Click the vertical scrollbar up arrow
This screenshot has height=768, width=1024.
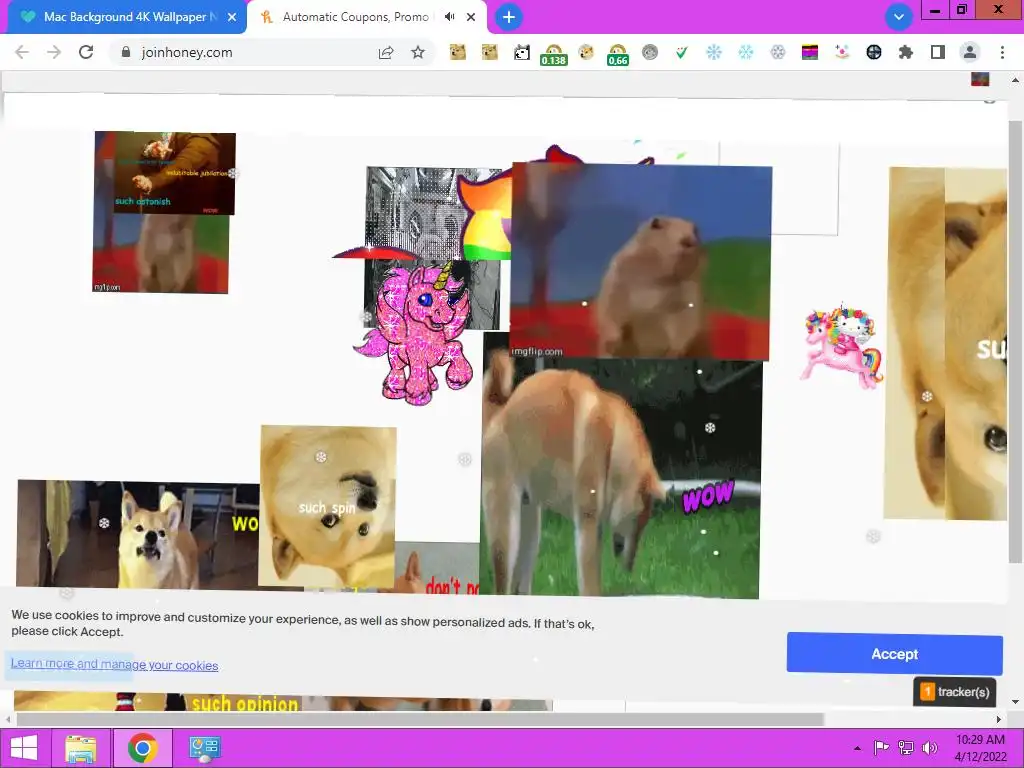coord(1015,80)
